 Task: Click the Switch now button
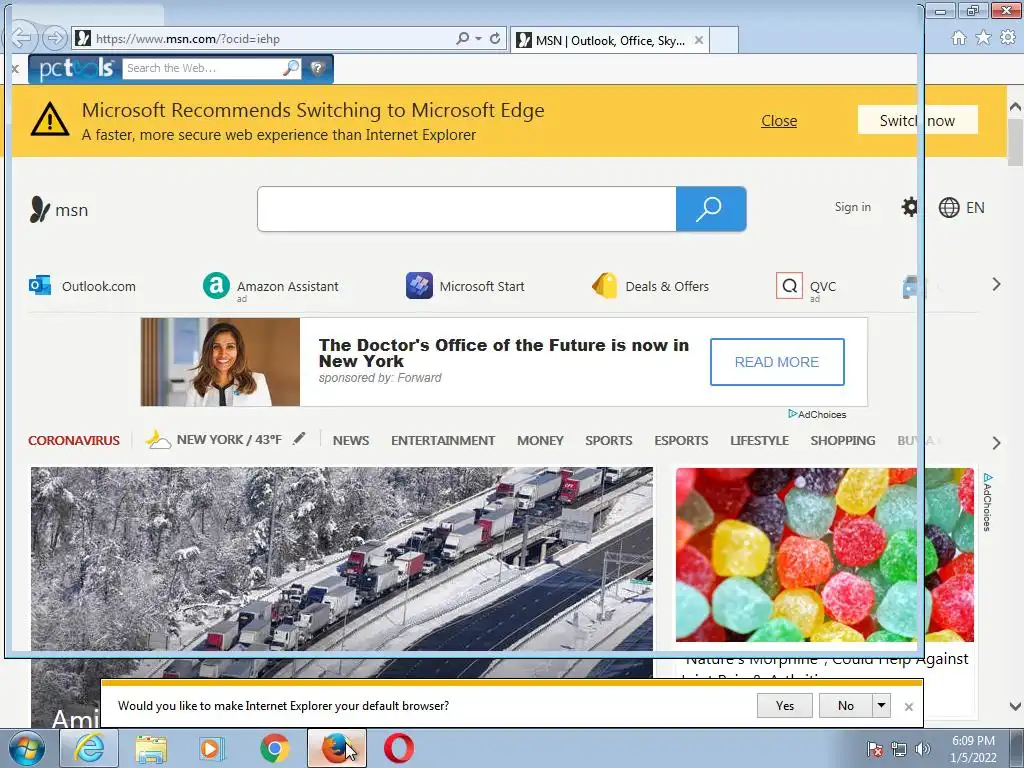click(917, 120)
